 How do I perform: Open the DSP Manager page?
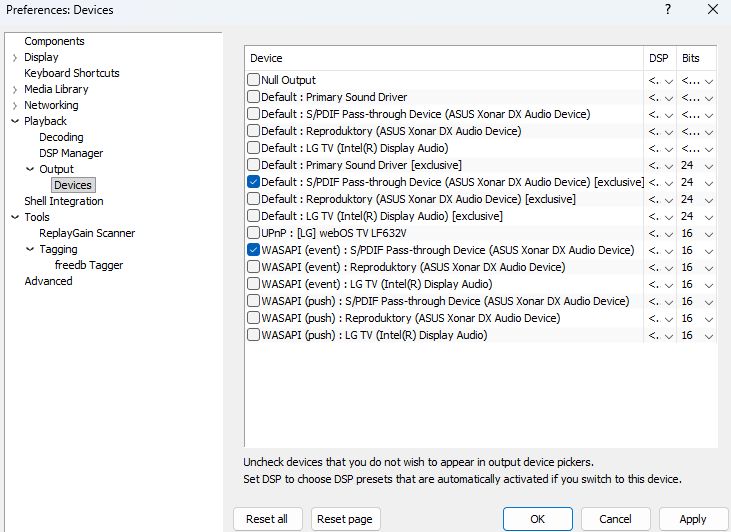point(71,153)
